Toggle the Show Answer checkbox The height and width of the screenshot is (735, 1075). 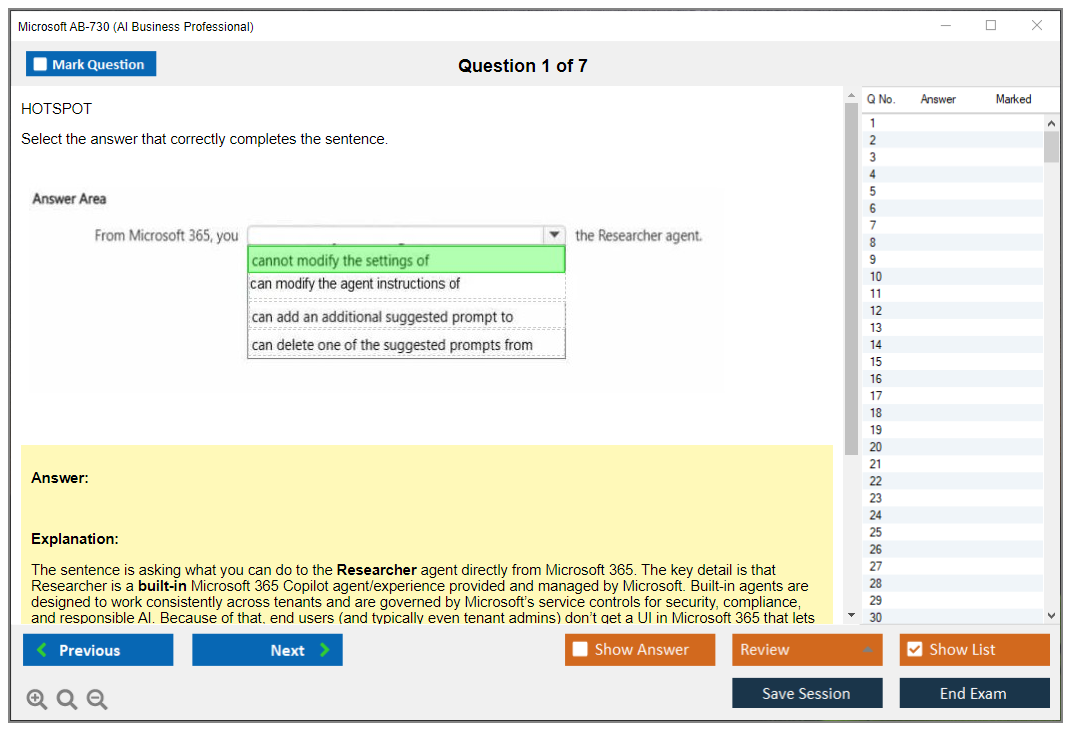pos(580,649)
